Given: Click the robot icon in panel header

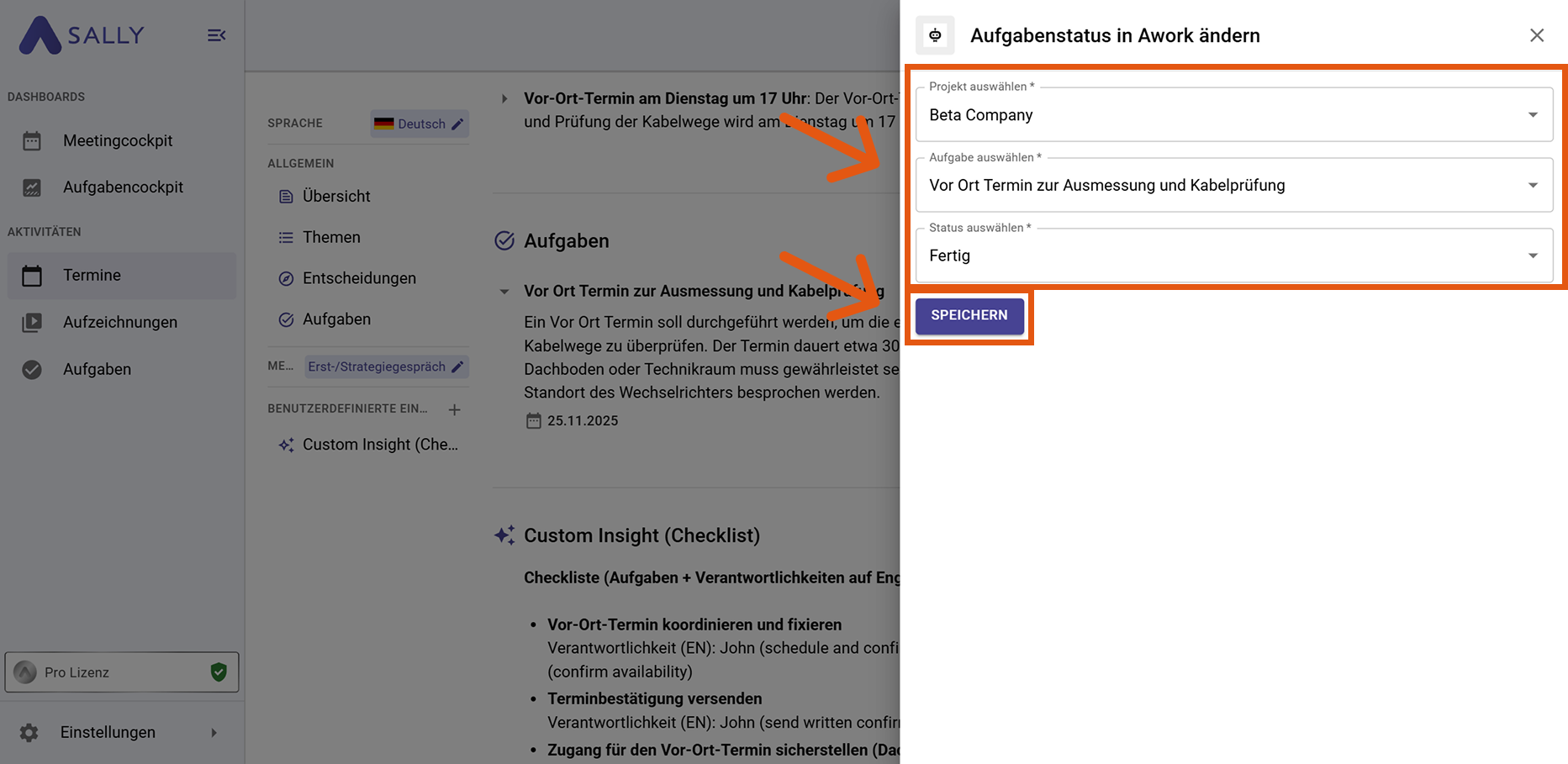Looking at the screenshot, I should (x=935, y=35).
